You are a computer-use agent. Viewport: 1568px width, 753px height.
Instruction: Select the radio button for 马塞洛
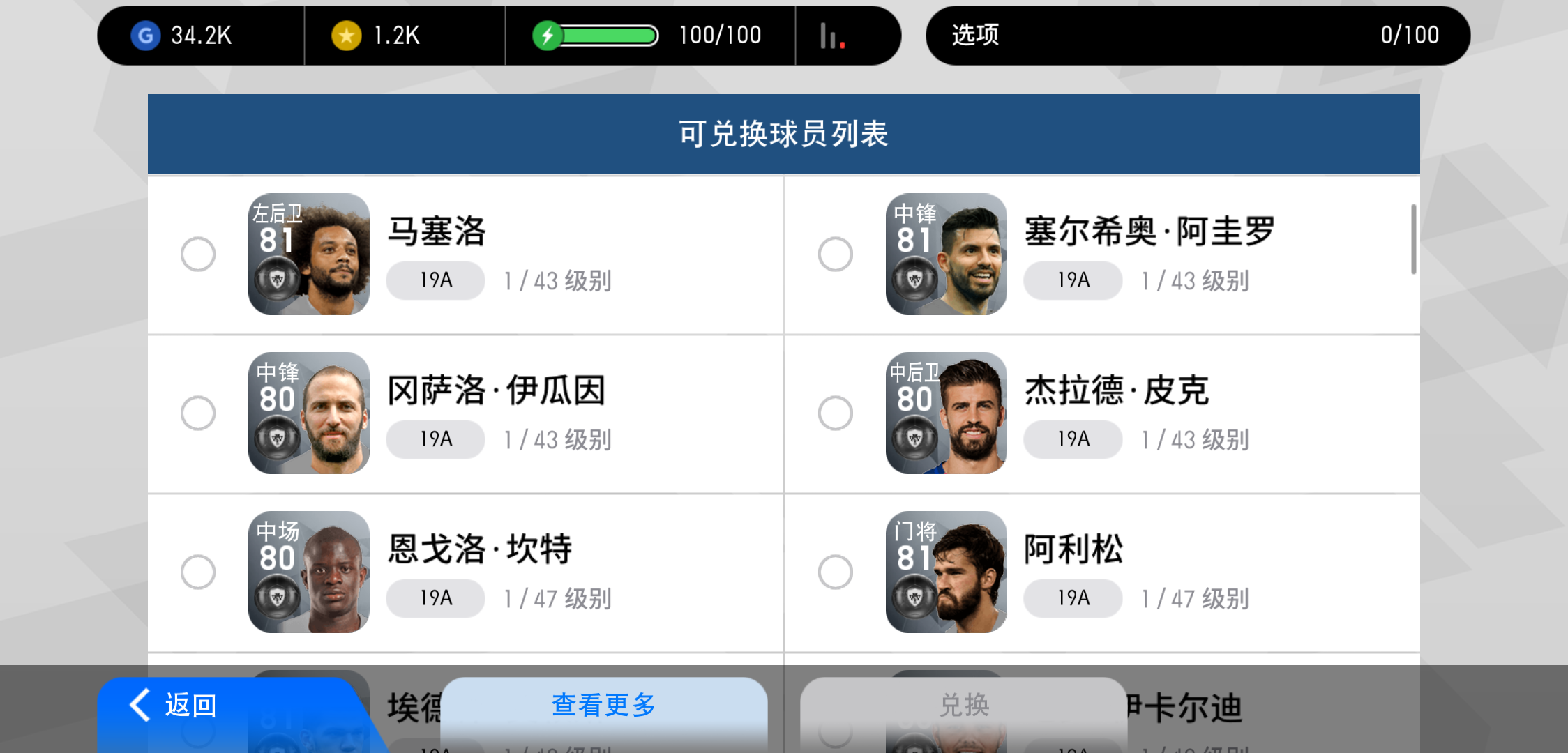198,254
